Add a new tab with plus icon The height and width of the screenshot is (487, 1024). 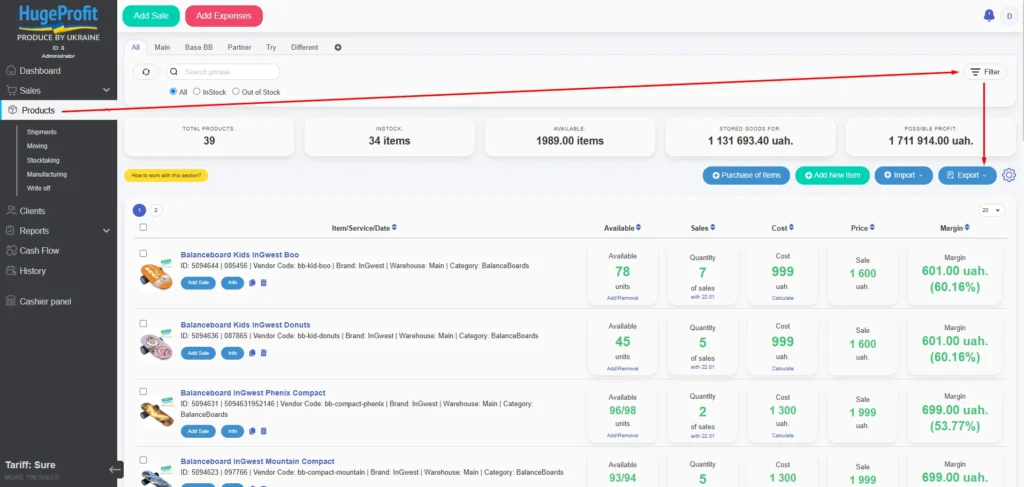pyautogui.click(x=338, y=47)
